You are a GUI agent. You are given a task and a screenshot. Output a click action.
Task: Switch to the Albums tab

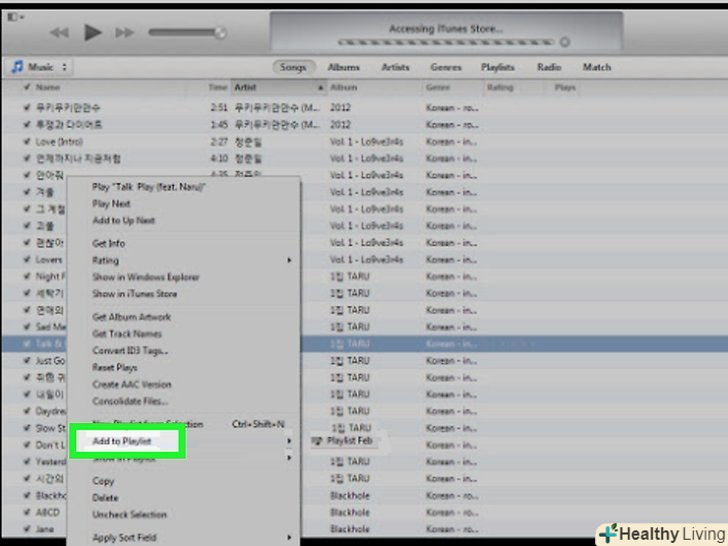pos(344,67)
